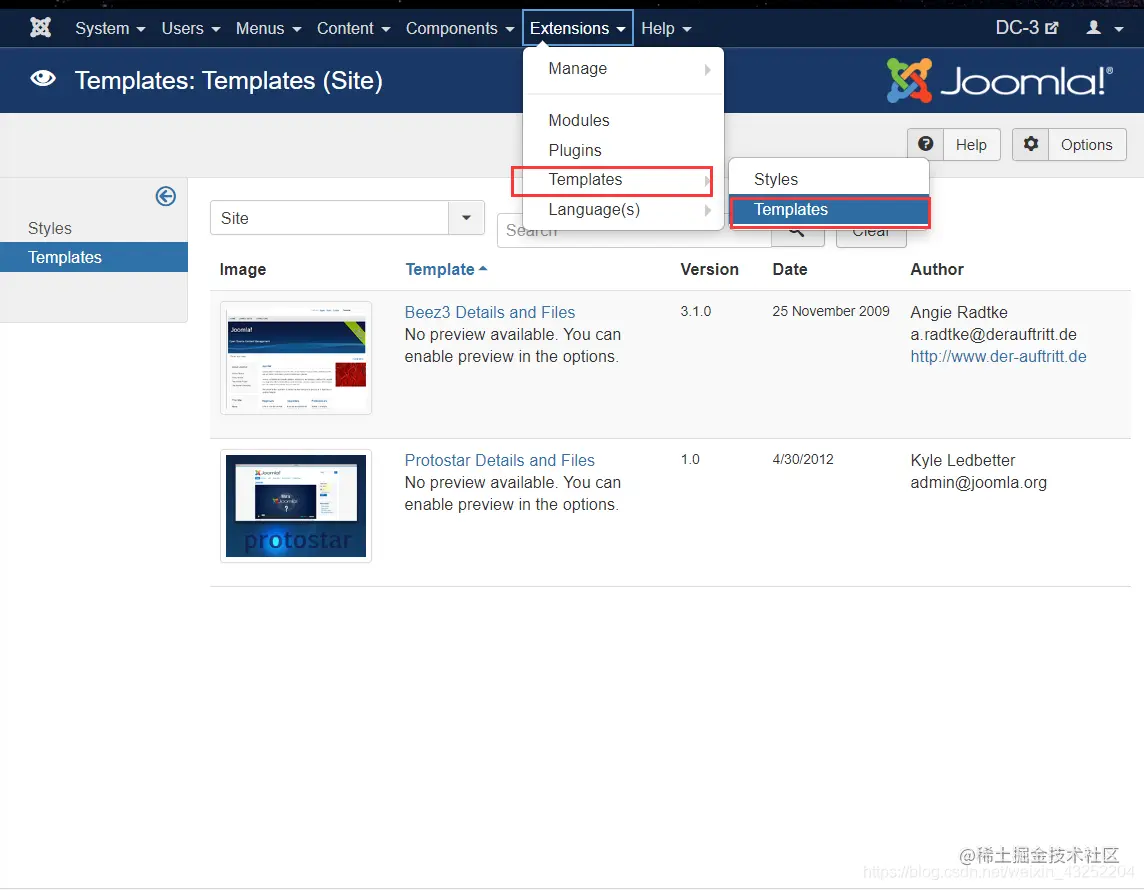
Task: Click the 25 November 2009 date cell
Action: click(x=831, y=311)
